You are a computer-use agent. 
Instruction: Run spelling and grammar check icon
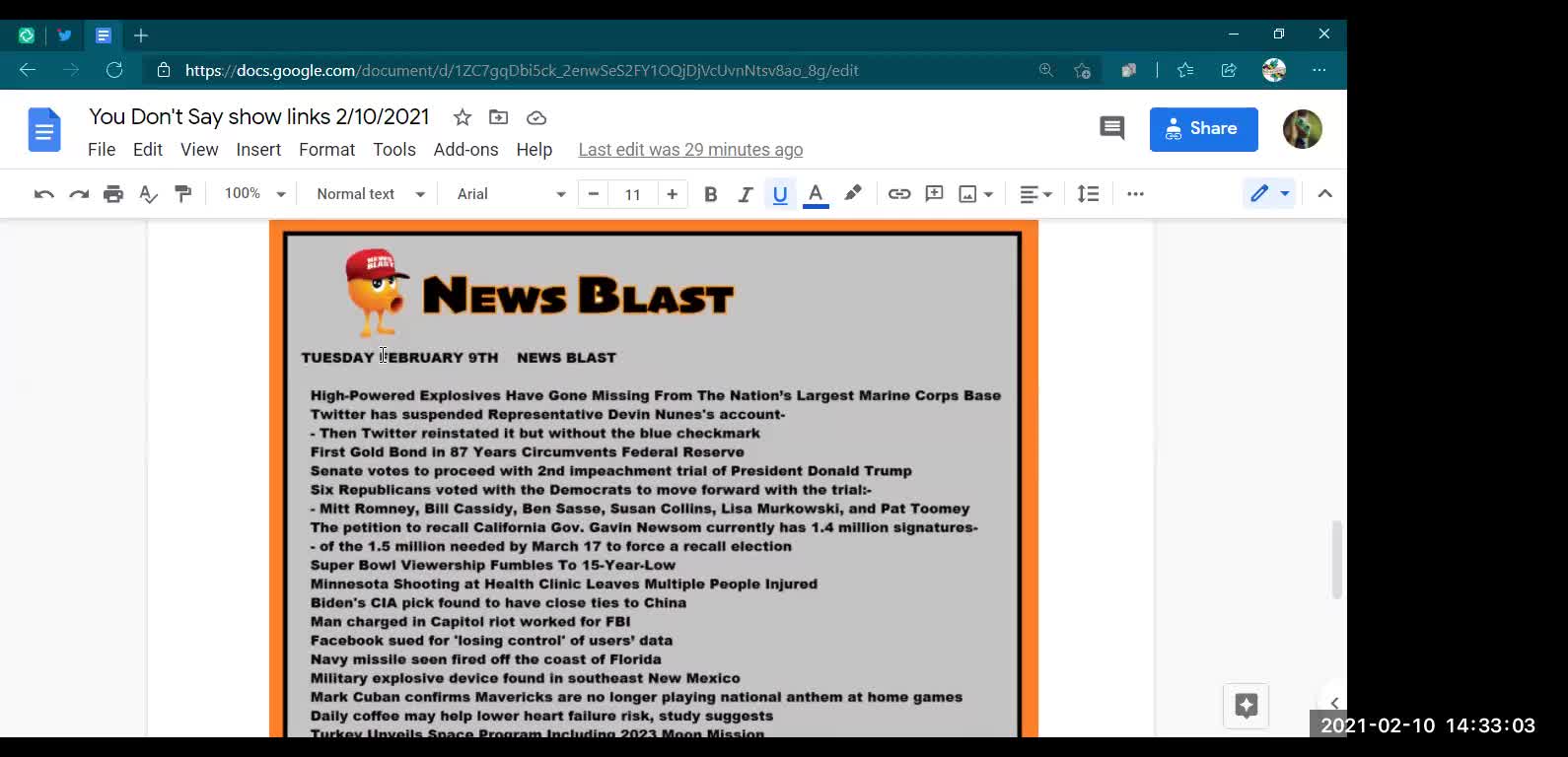coord(148,194)
